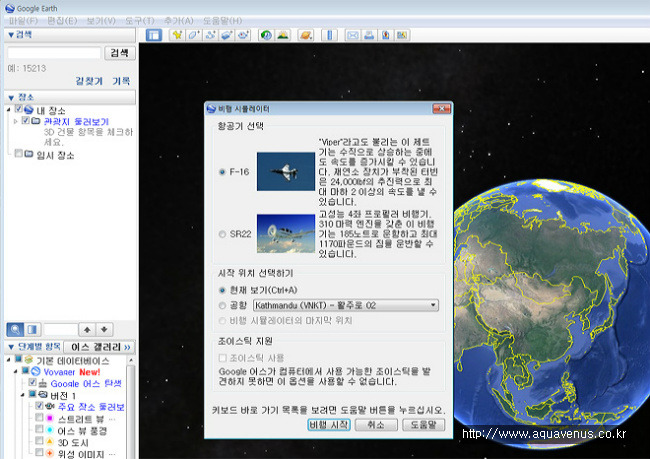Viewport: 650px width, 459px height.
Task: Click the 내 장소 globe icon
Action: click(29, 110)
